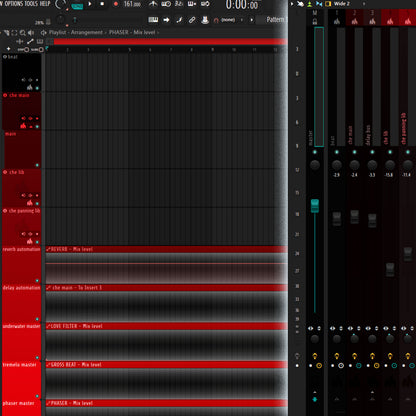Click the yellow lamp icon on delay bus track
The width and height of the screenshot is (416, 416).
click(x=372, y=356)
